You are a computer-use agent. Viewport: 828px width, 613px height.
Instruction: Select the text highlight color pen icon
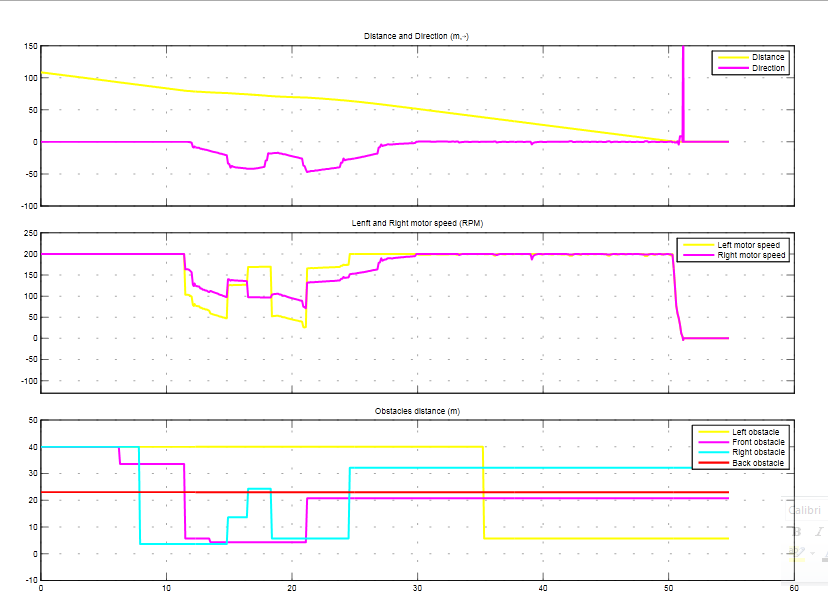tap(796, 553)
